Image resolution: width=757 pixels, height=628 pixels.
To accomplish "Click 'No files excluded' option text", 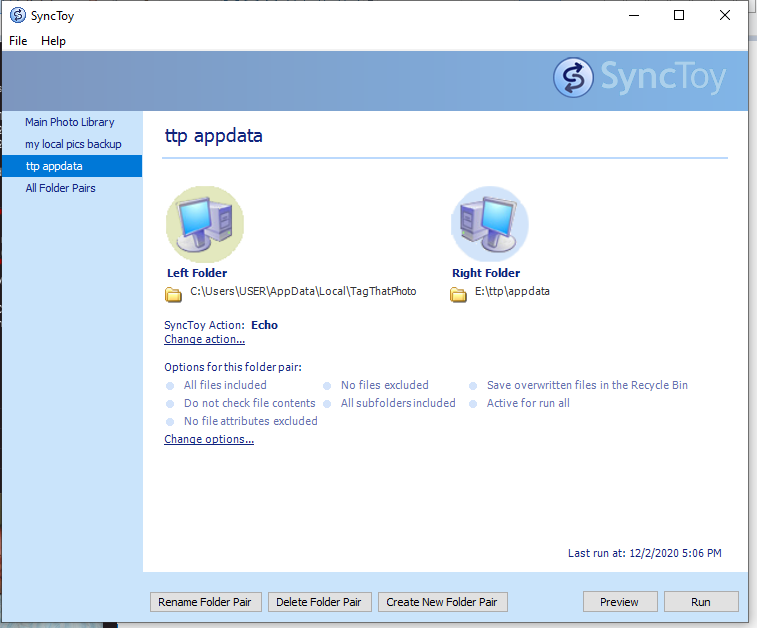I will (385, 385).
